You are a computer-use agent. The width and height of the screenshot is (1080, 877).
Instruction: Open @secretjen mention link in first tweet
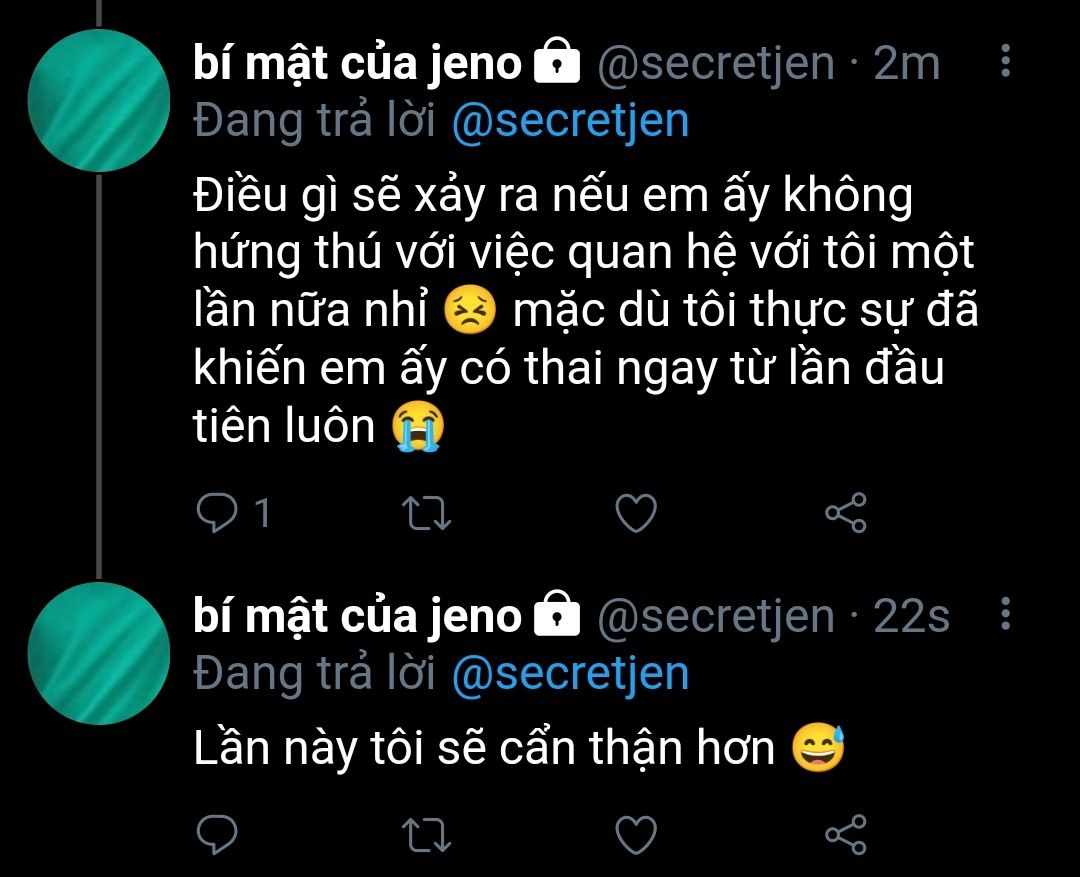point(570,121)
